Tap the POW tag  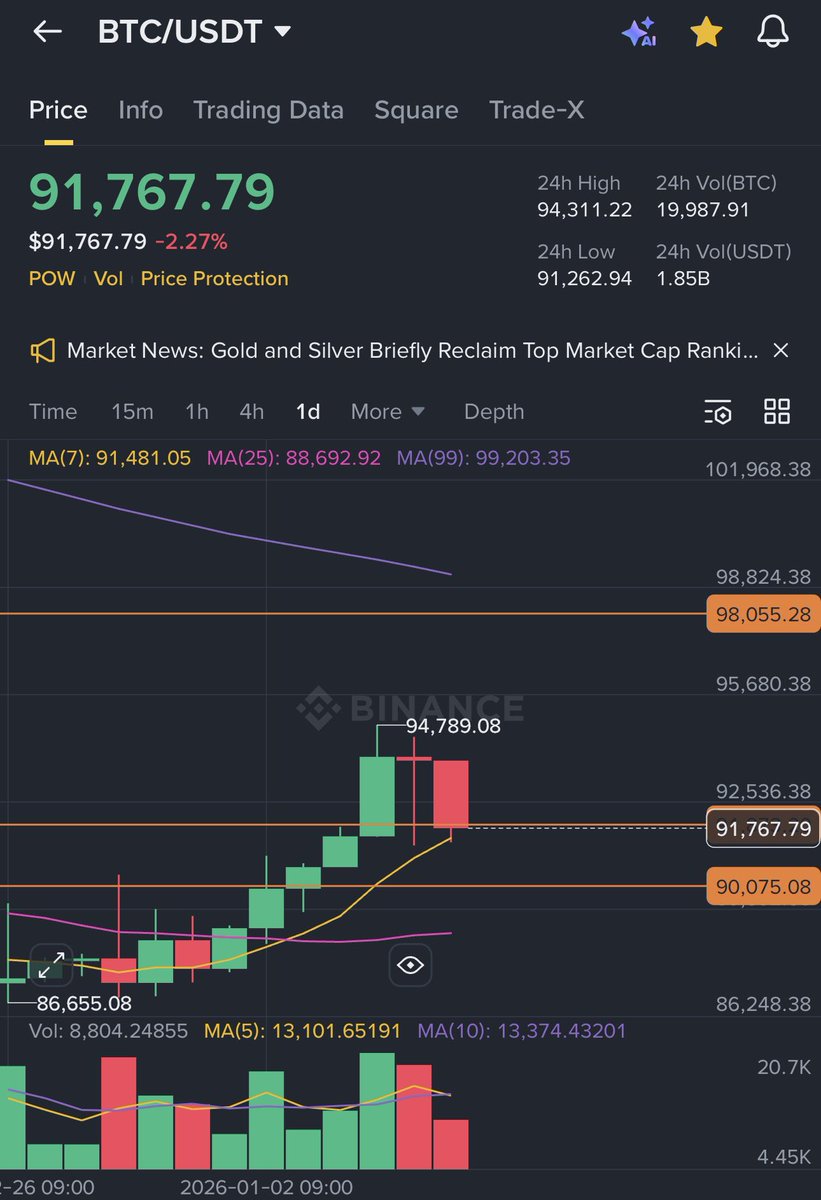click(x=52, y=279)
